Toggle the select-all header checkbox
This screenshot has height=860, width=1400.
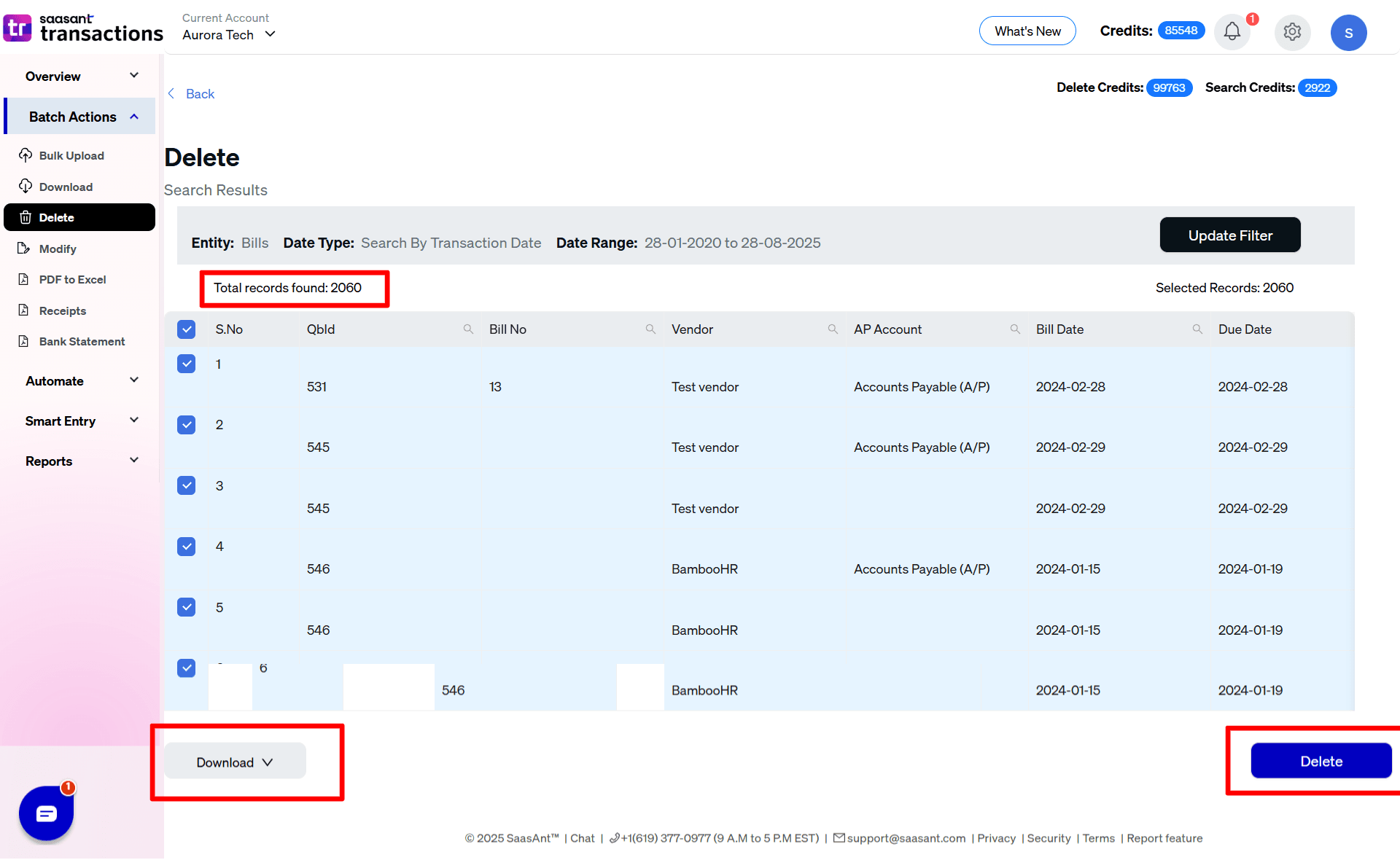[x=187, y=329]
